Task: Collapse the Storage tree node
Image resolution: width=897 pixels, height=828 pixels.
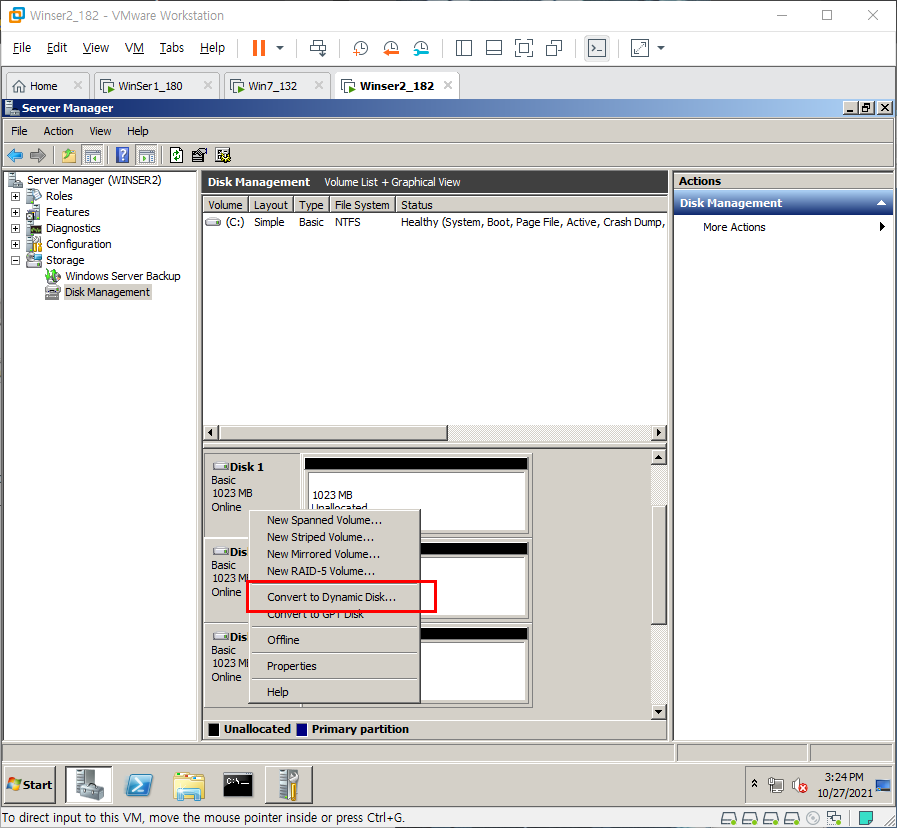Action: [15, 260]
